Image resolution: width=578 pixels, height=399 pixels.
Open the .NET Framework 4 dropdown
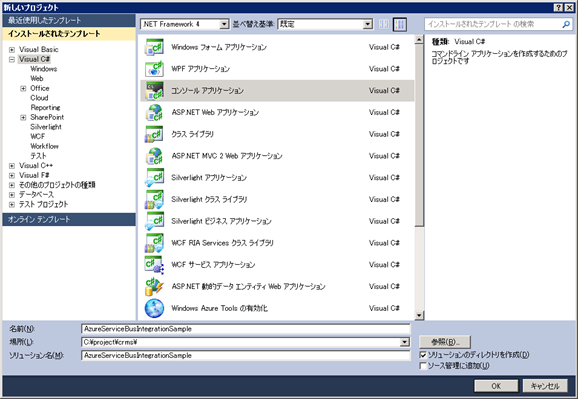(224, 24)
